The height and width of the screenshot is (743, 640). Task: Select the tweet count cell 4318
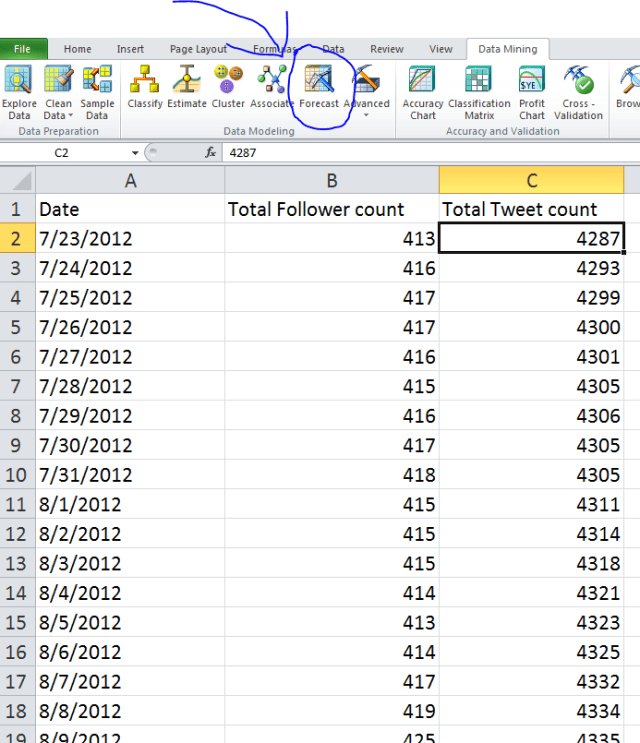[532, 563]
